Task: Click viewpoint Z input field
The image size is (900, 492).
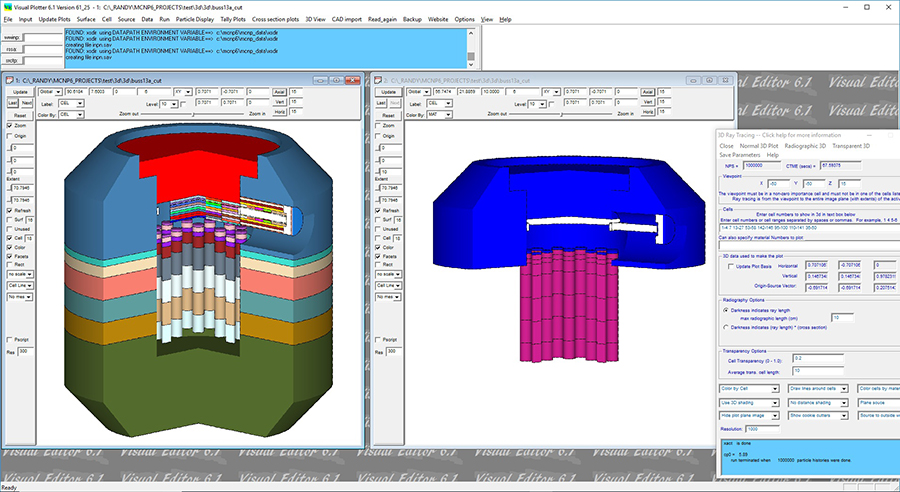Action: (849, 184)
